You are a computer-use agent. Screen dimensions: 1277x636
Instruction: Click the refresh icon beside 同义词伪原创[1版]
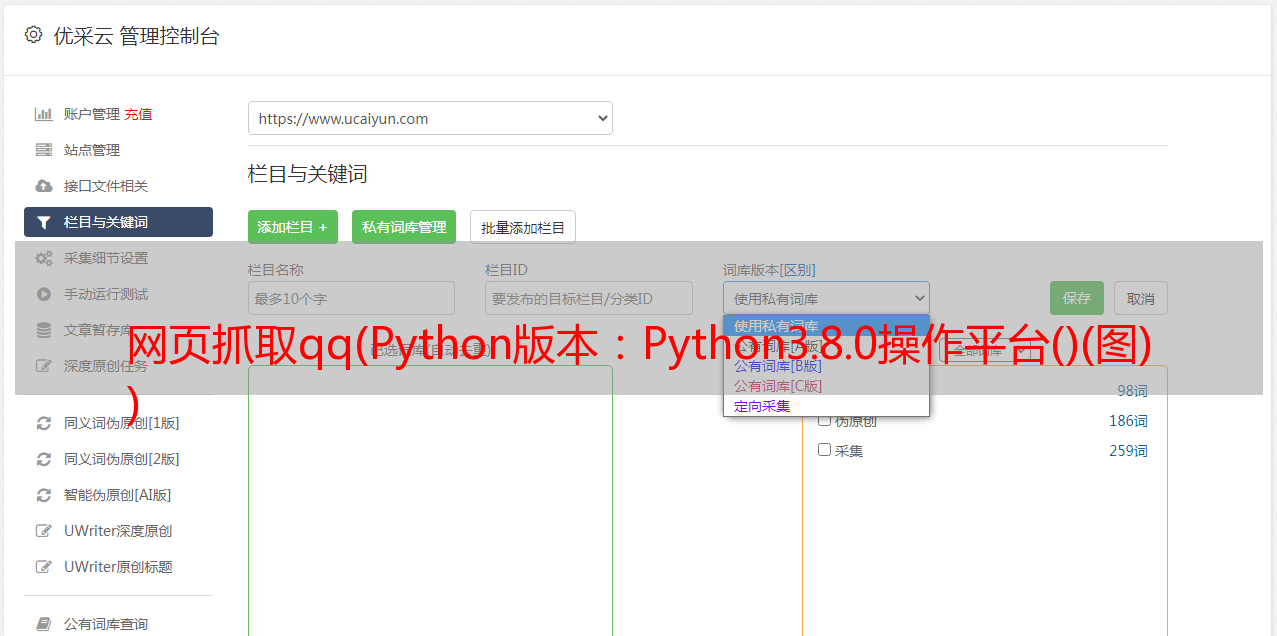43,423
